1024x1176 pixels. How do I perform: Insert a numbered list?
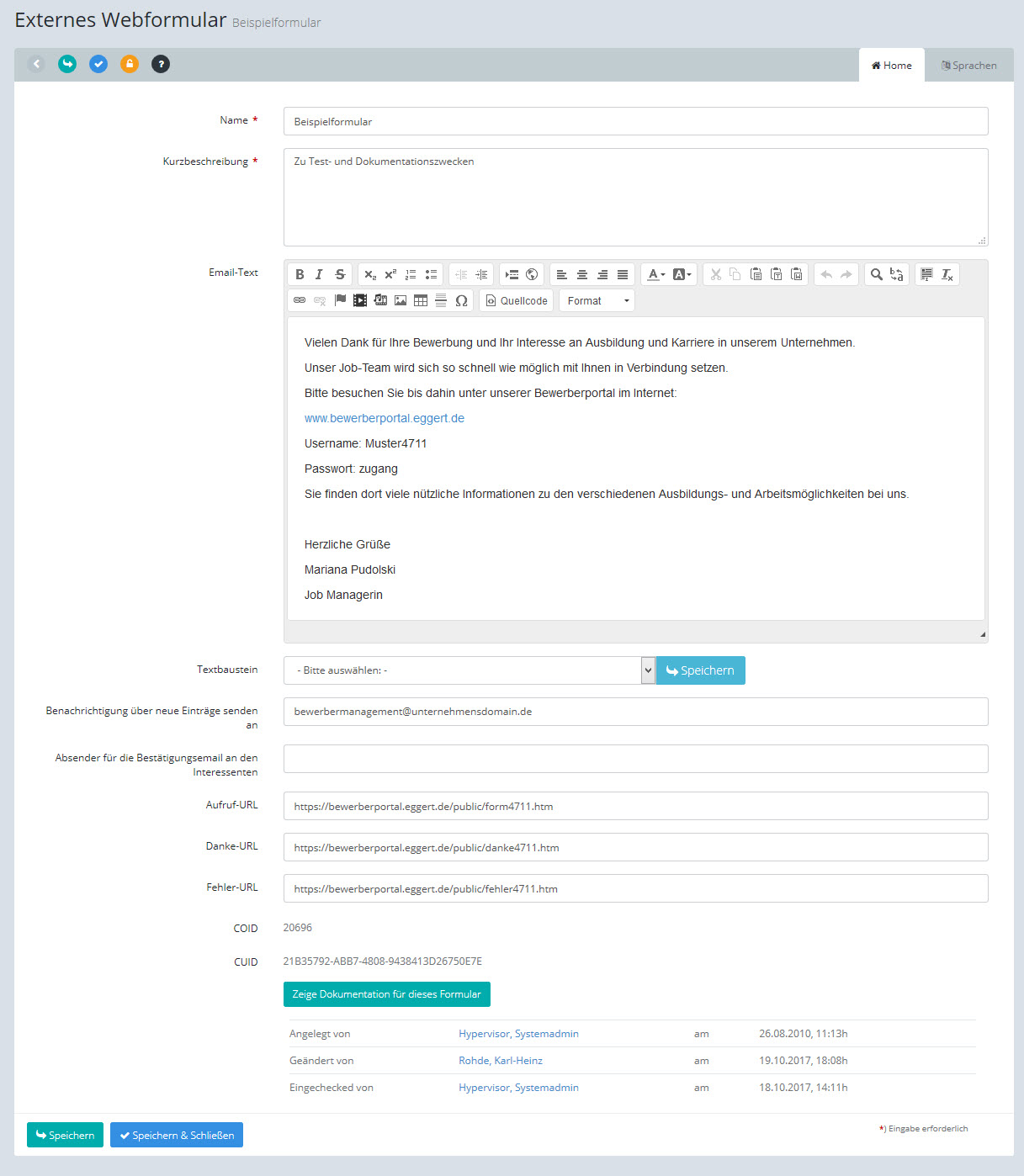coord(411,274)
